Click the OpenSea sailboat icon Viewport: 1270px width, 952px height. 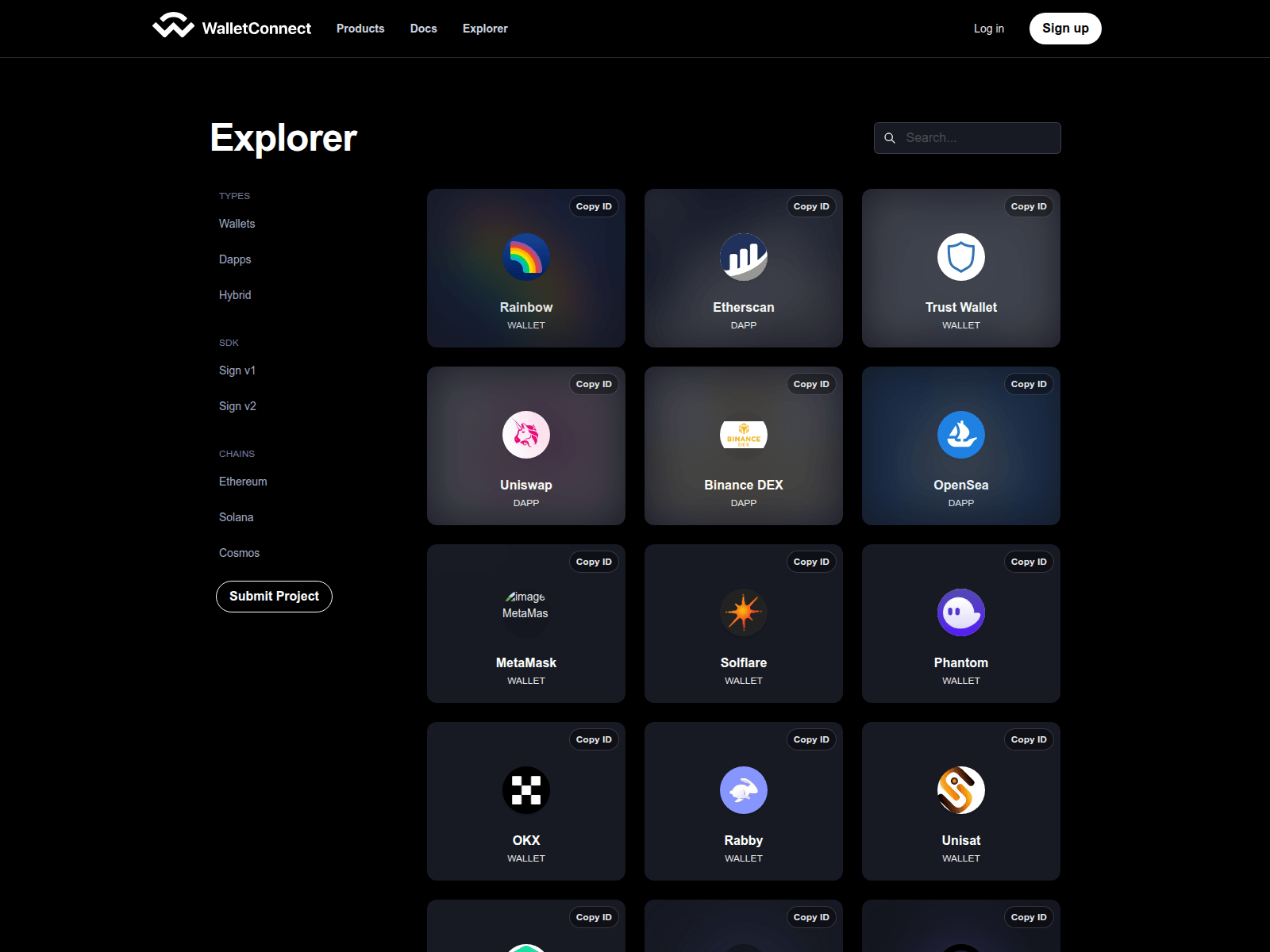(x=961, y=435)
